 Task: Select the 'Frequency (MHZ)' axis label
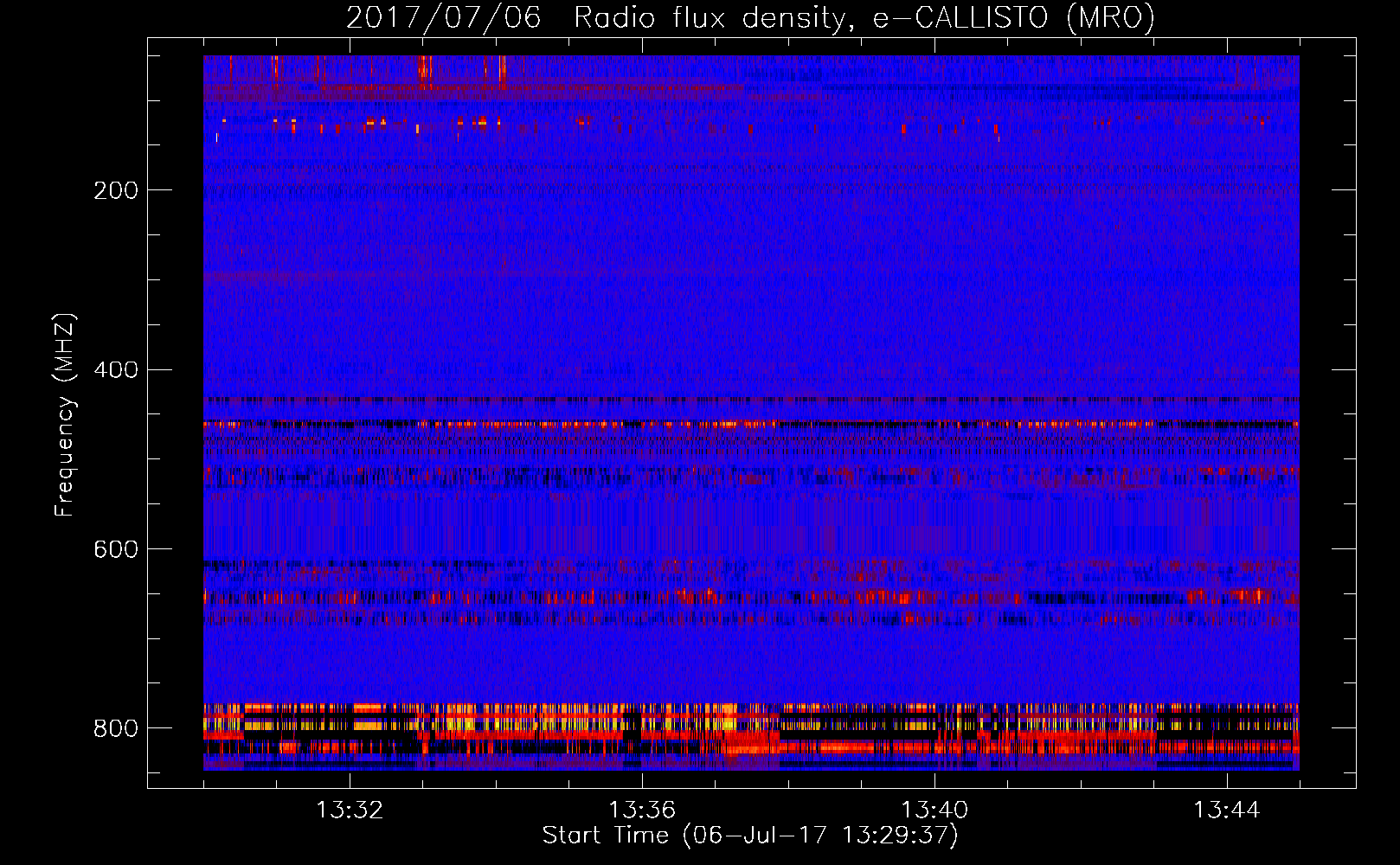coord(65,415)
